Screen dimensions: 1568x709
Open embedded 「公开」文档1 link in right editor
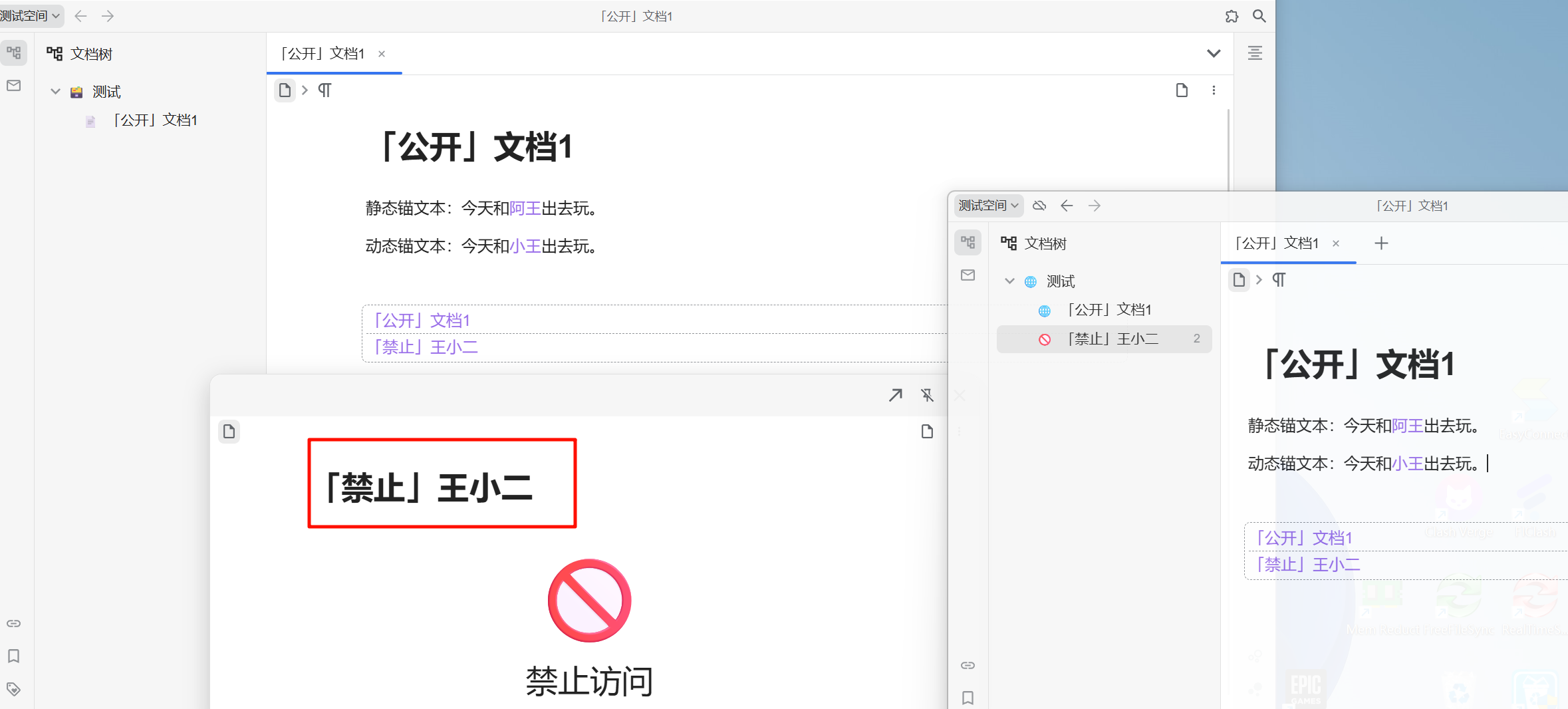[1305, 538]
